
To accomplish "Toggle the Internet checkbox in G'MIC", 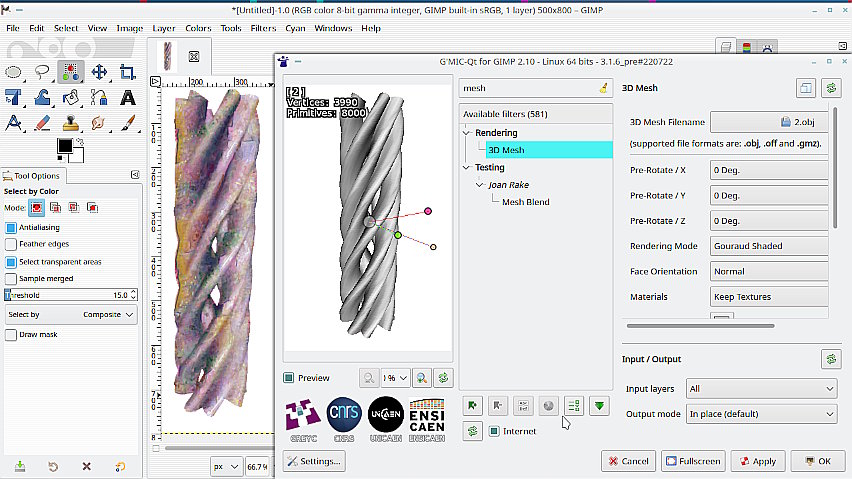I will point(493,431).
